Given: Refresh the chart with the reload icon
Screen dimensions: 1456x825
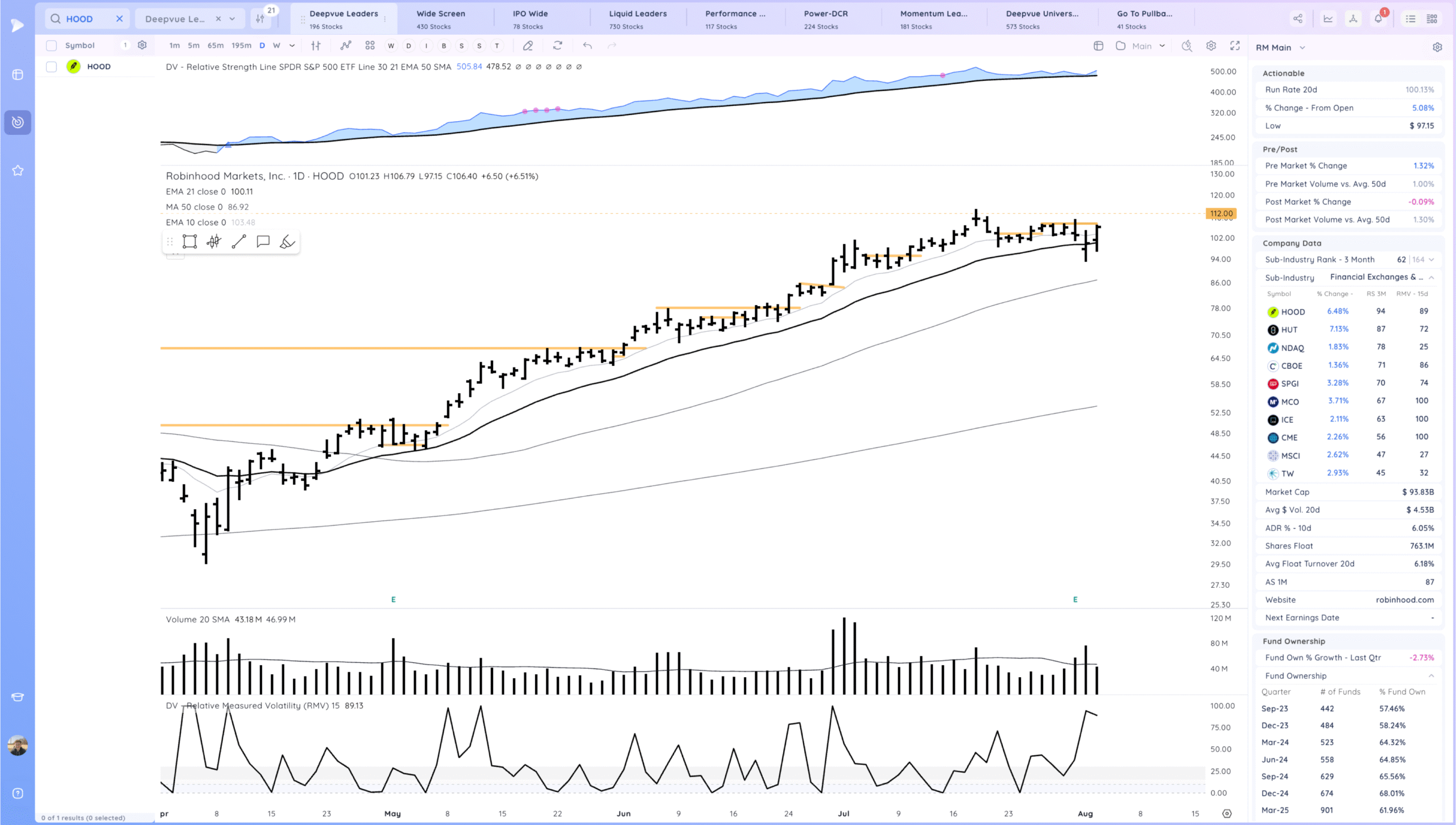Looking at the screenshot, I should point(557,46).
